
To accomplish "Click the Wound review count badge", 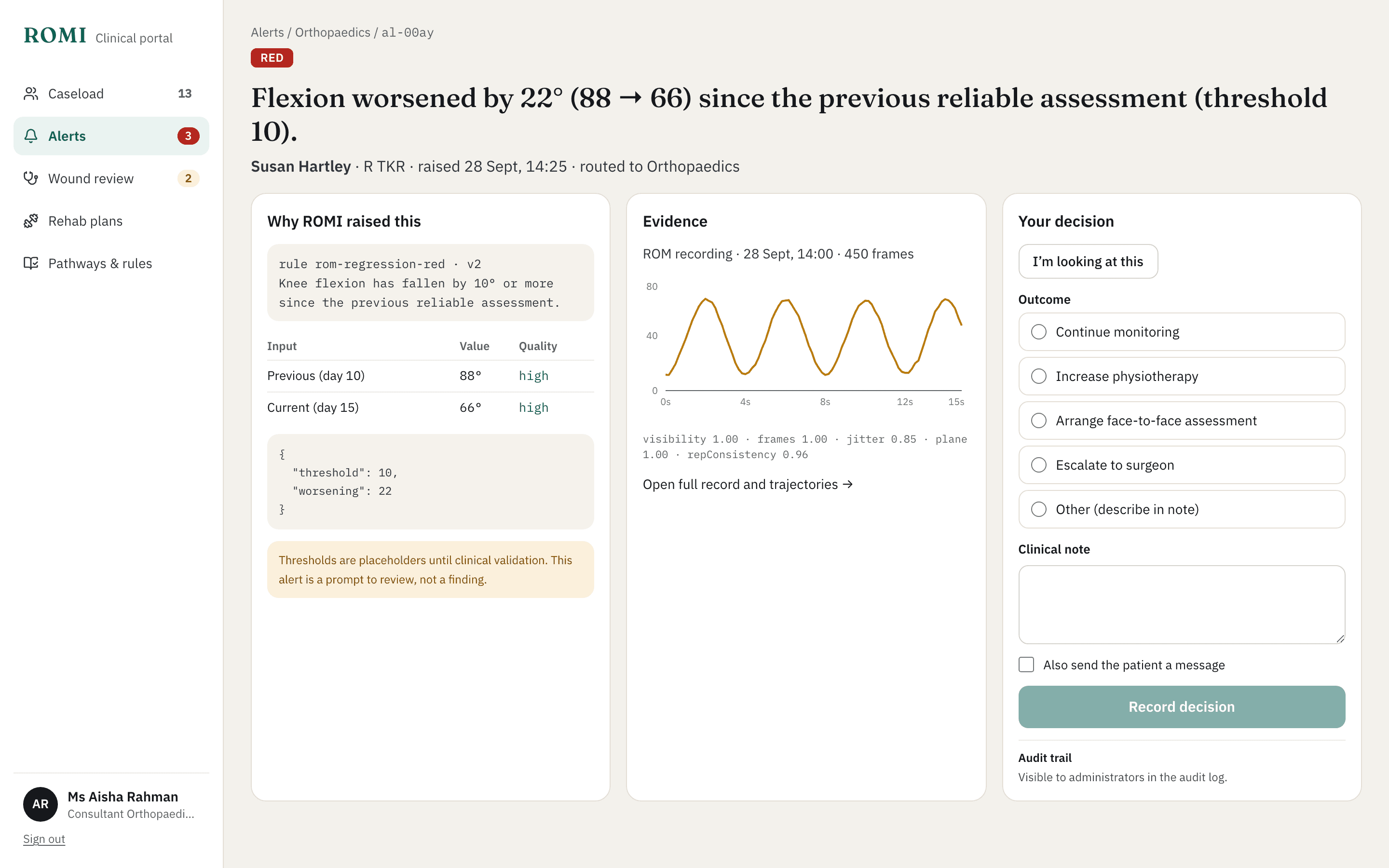I will (188, 178).
